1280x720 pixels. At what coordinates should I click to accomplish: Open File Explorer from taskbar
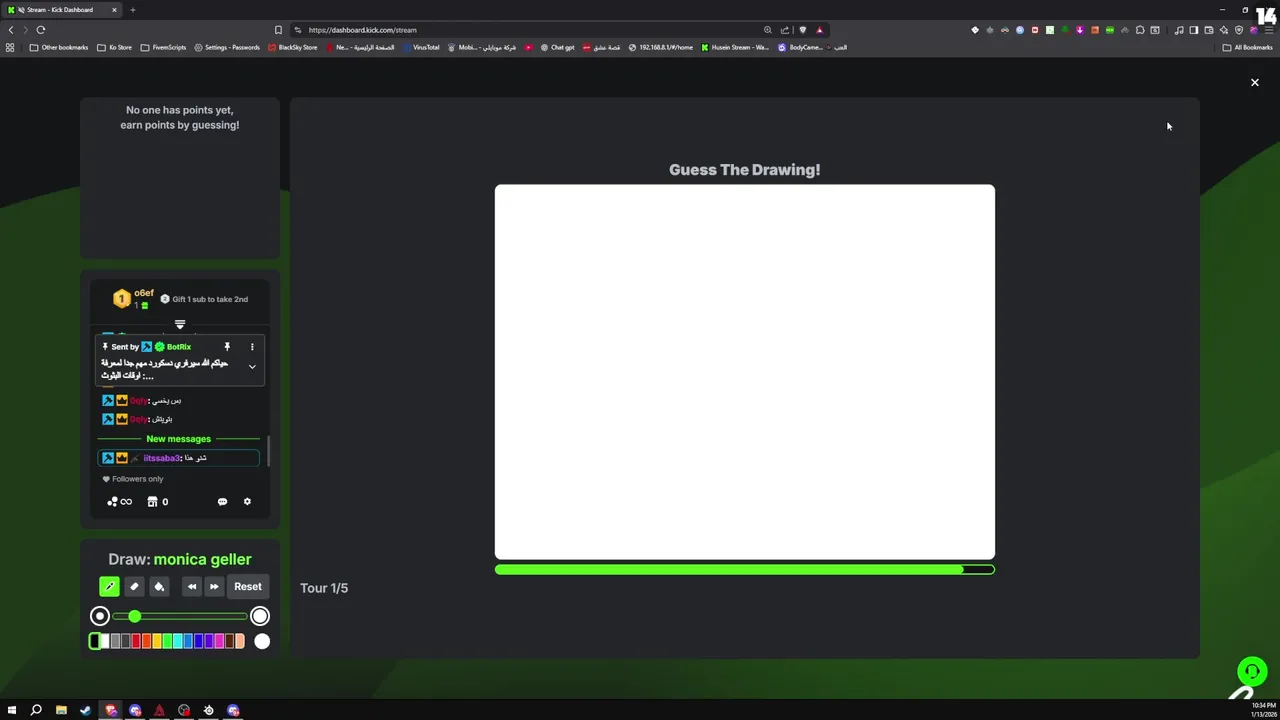(61, 710)
